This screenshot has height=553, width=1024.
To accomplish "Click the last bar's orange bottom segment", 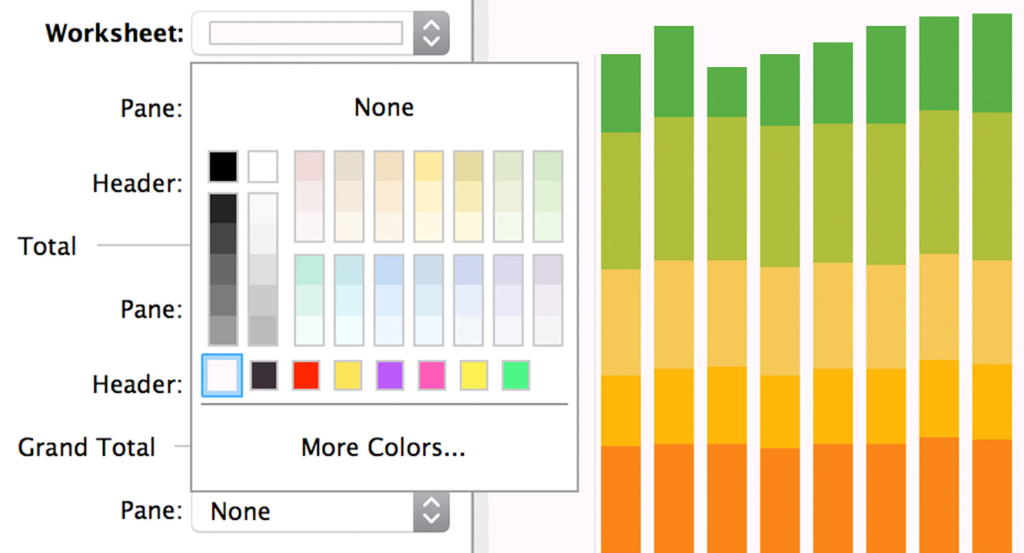I will 991,495.
